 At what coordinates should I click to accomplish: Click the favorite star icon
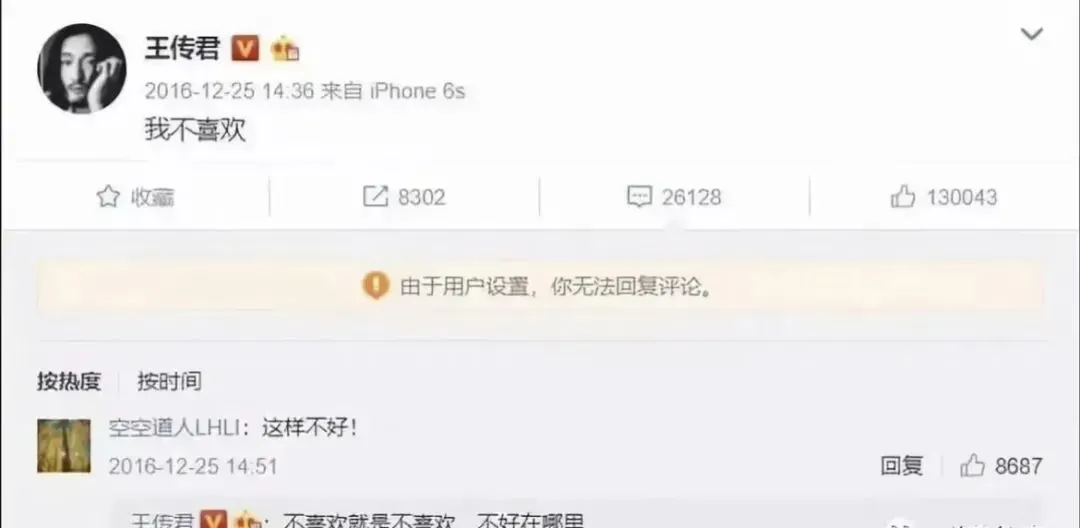pyautogui.click(x=107, y=198)
